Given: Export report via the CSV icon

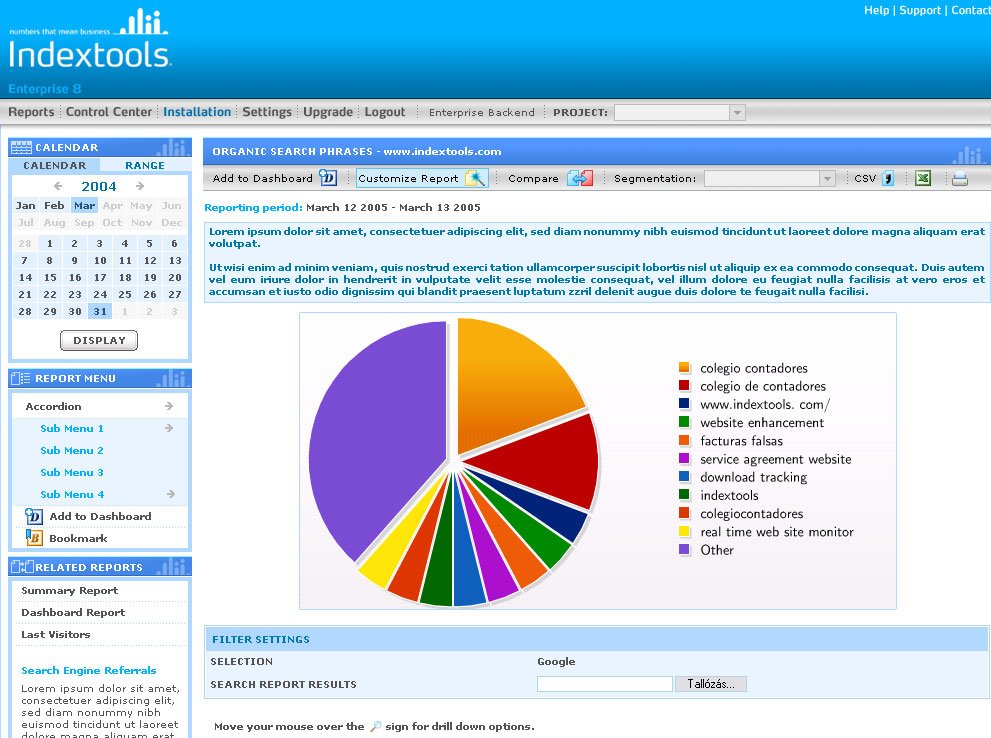Looking at the screenshot, I should [x=888, y=179].
